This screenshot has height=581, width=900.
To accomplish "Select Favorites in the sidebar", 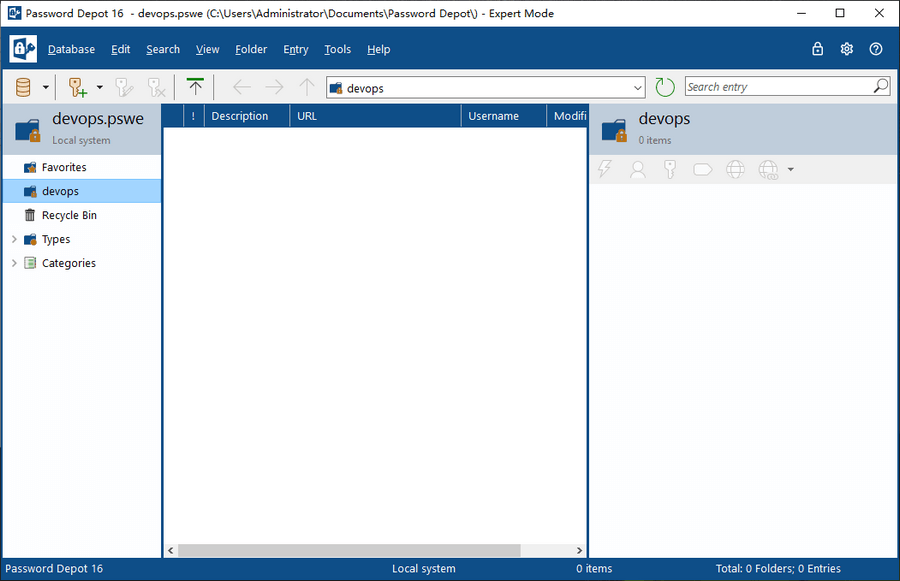I will [x=64, y=167].
